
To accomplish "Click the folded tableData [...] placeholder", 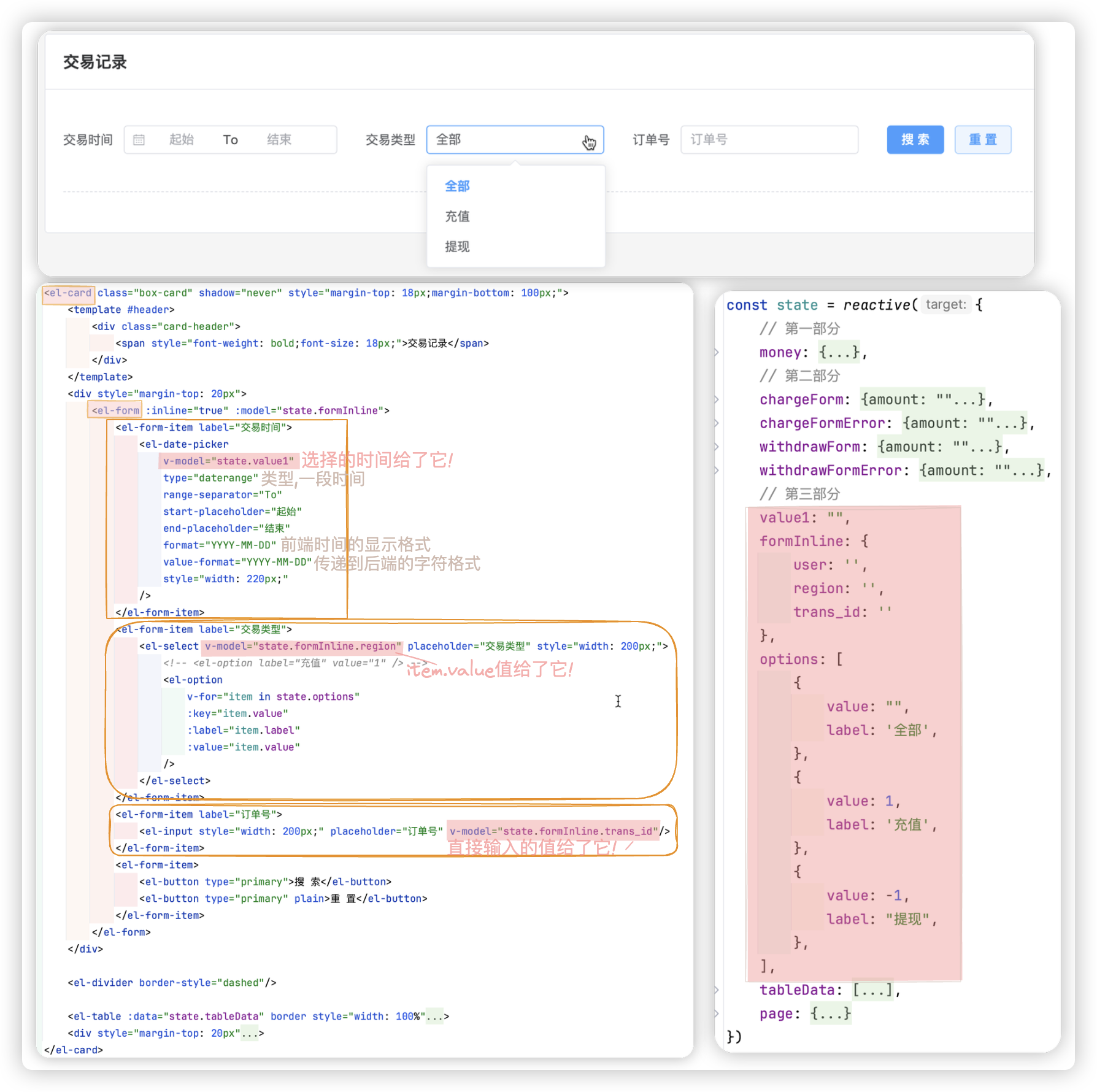I will [x=872, y=990].
